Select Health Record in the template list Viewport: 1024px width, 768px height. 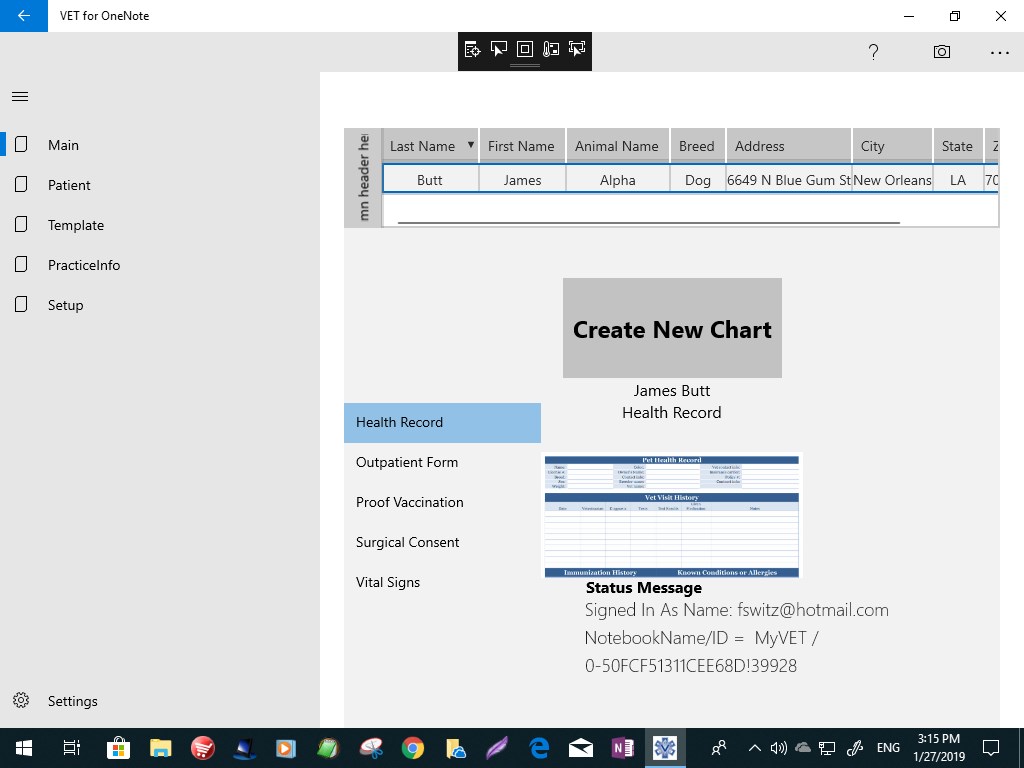(442, 423)
